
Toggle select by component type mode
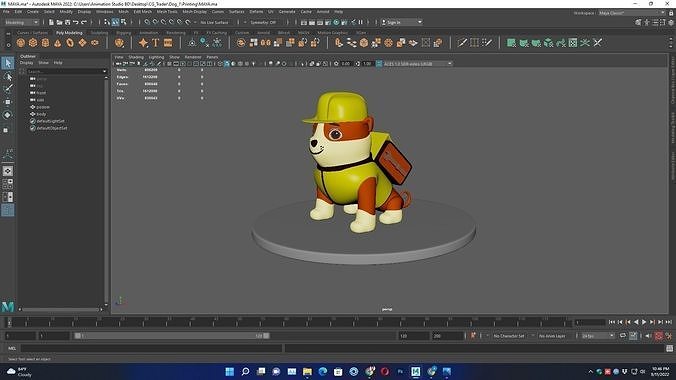click(124, 22)
